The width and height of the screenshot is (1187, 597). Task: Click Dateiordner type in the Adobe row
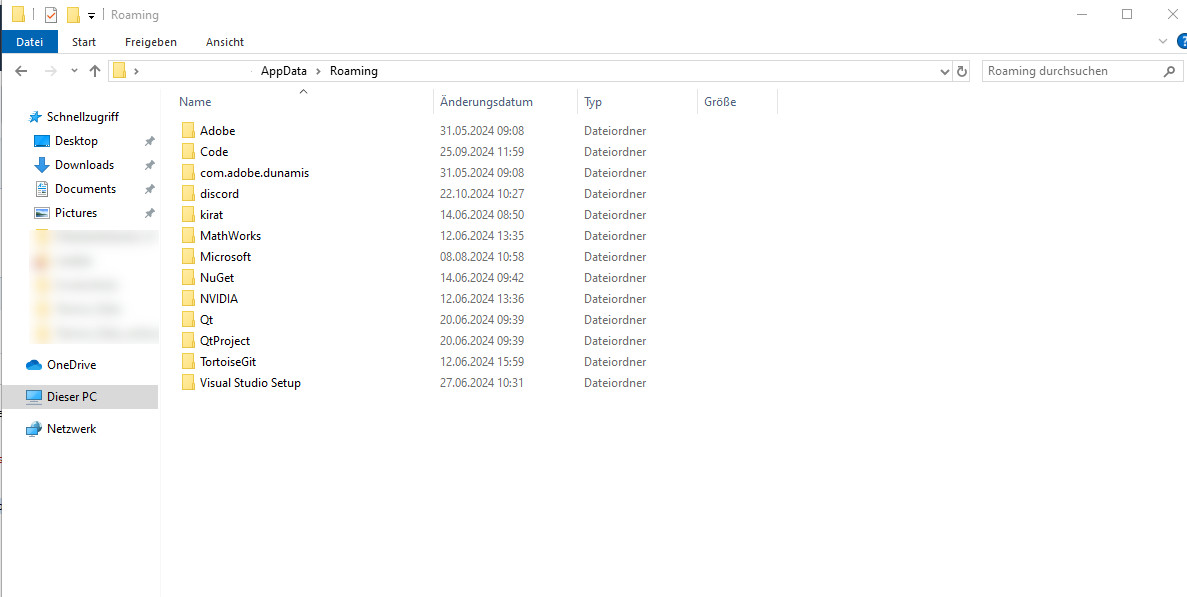click(x=615, y=131)
